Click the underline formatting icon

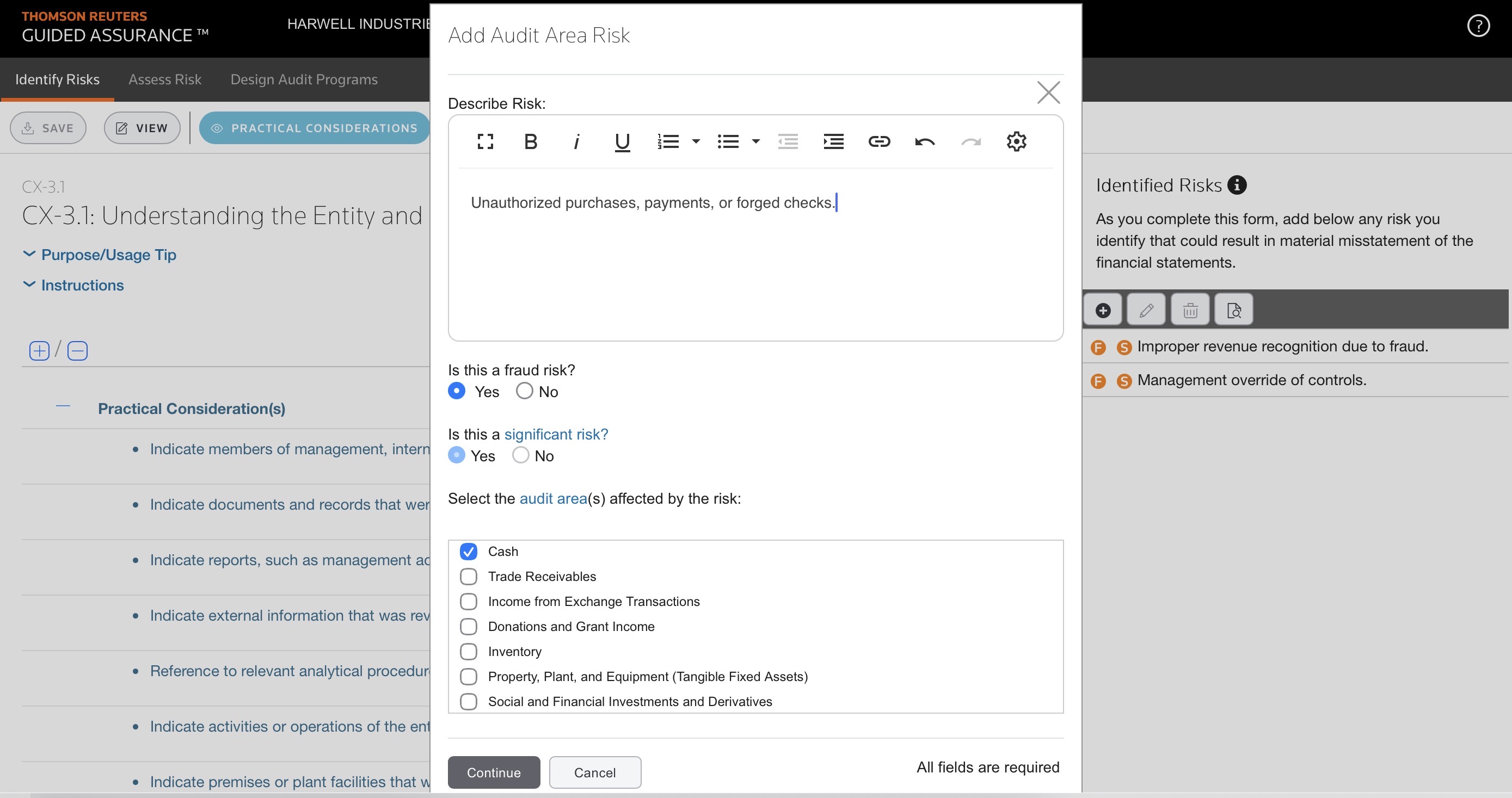(622, 141)
